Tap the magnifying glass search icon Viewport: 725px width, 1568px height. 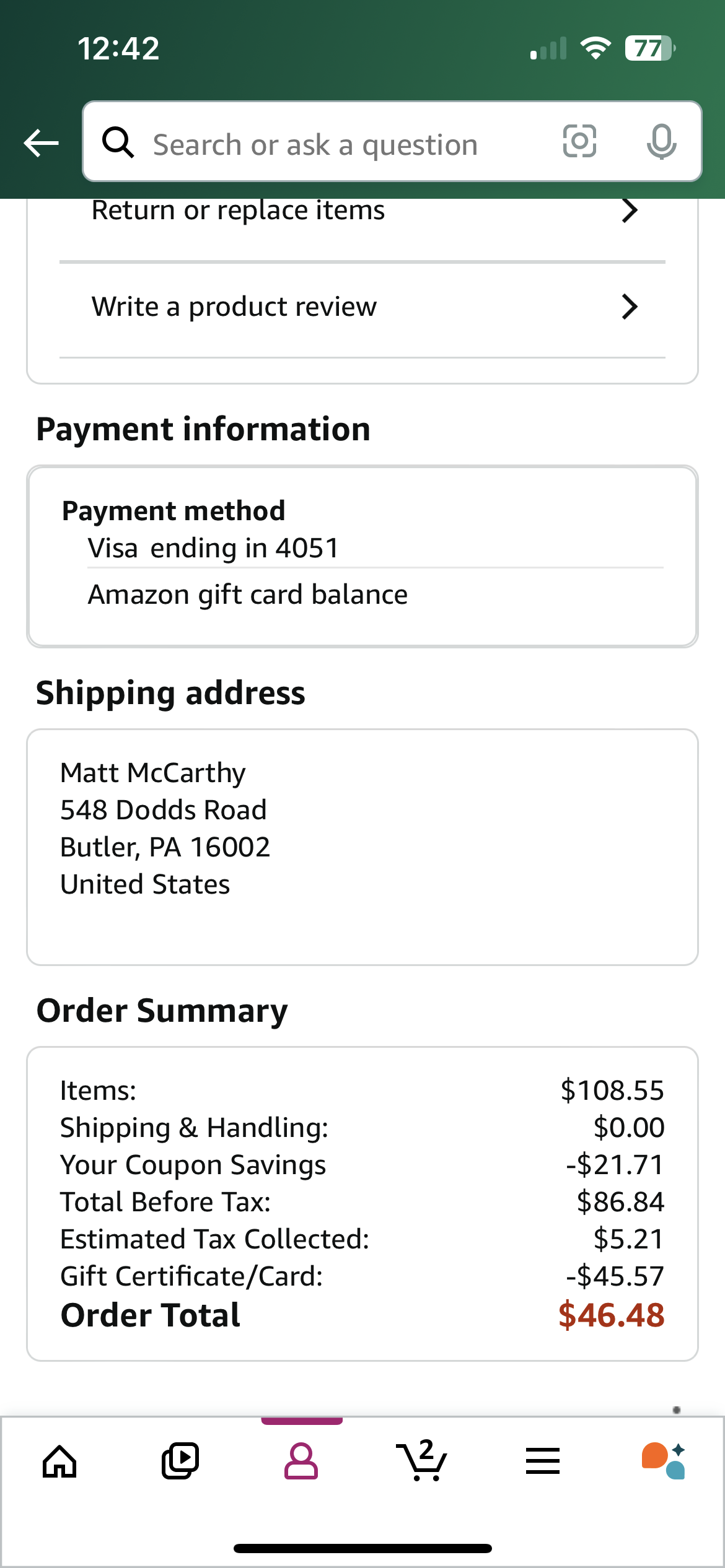118,142
